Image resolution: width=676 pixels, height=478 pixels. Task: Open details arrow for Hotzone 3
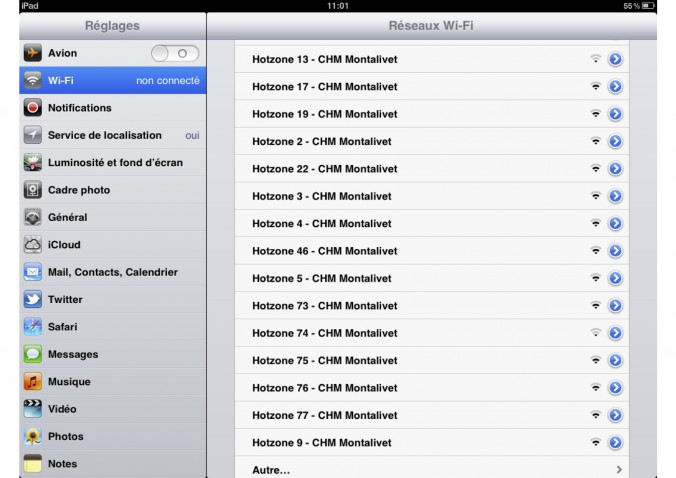coord(615,196)
